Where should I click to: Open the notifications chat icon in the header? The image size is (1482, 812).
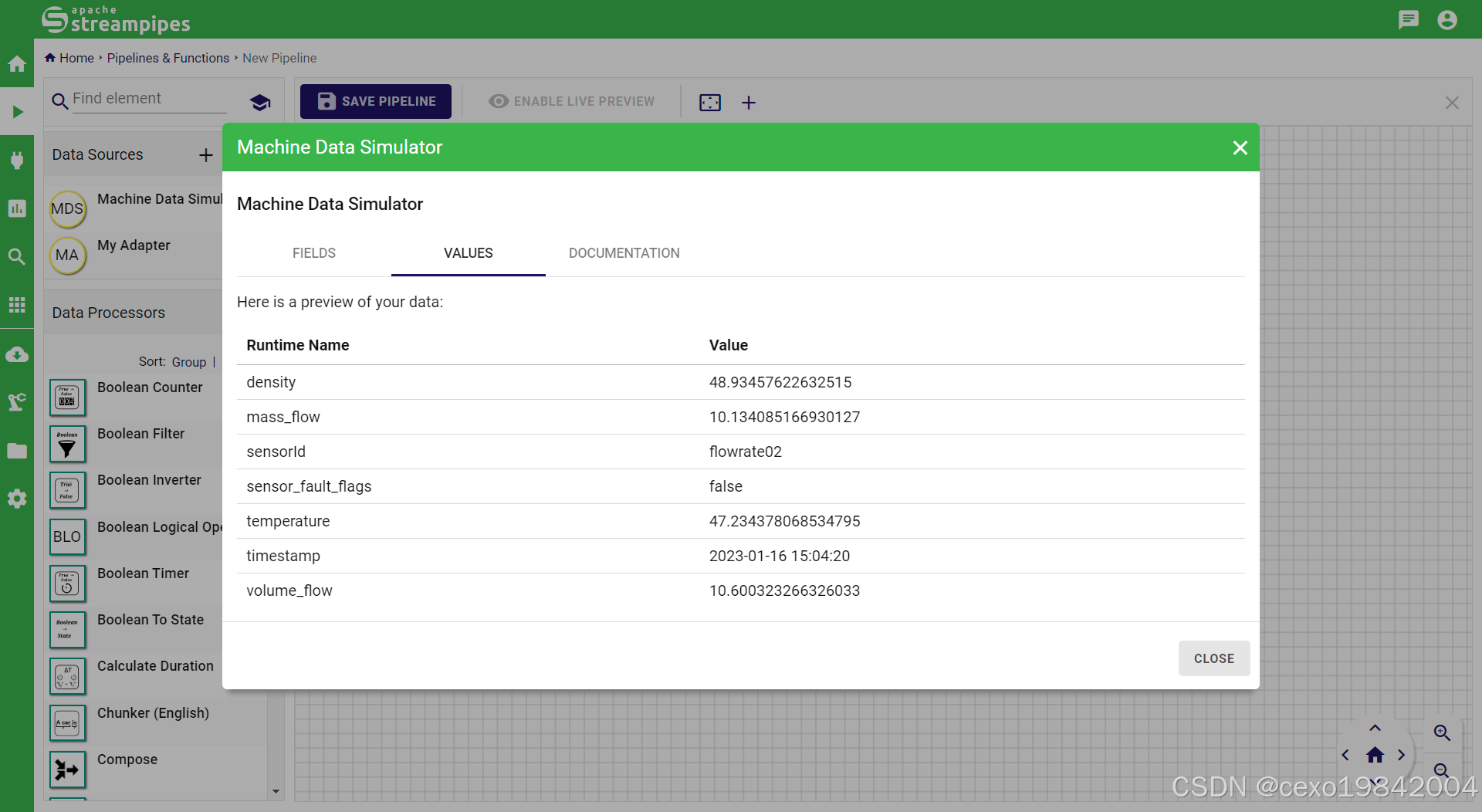1409,19
